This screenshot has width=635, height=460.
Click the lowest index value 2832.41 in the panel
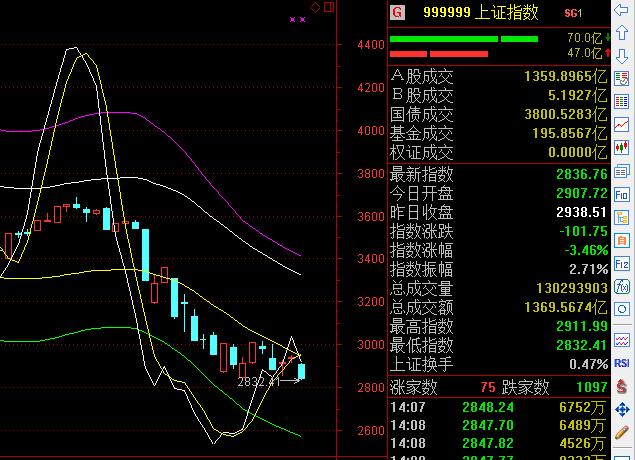pyautogui.click(x=582, y=345)
